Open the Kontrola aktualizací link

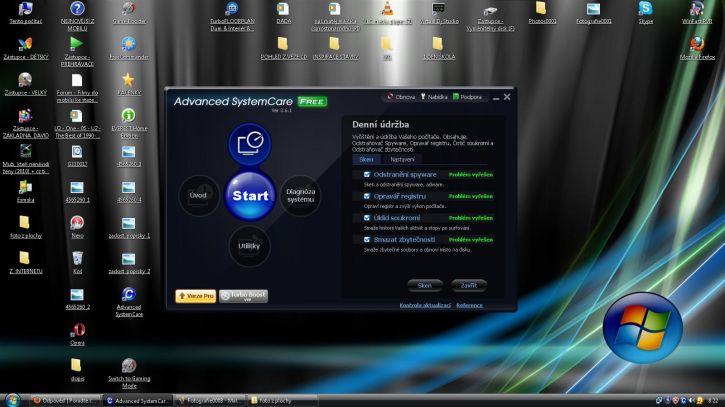coord(425,305)
